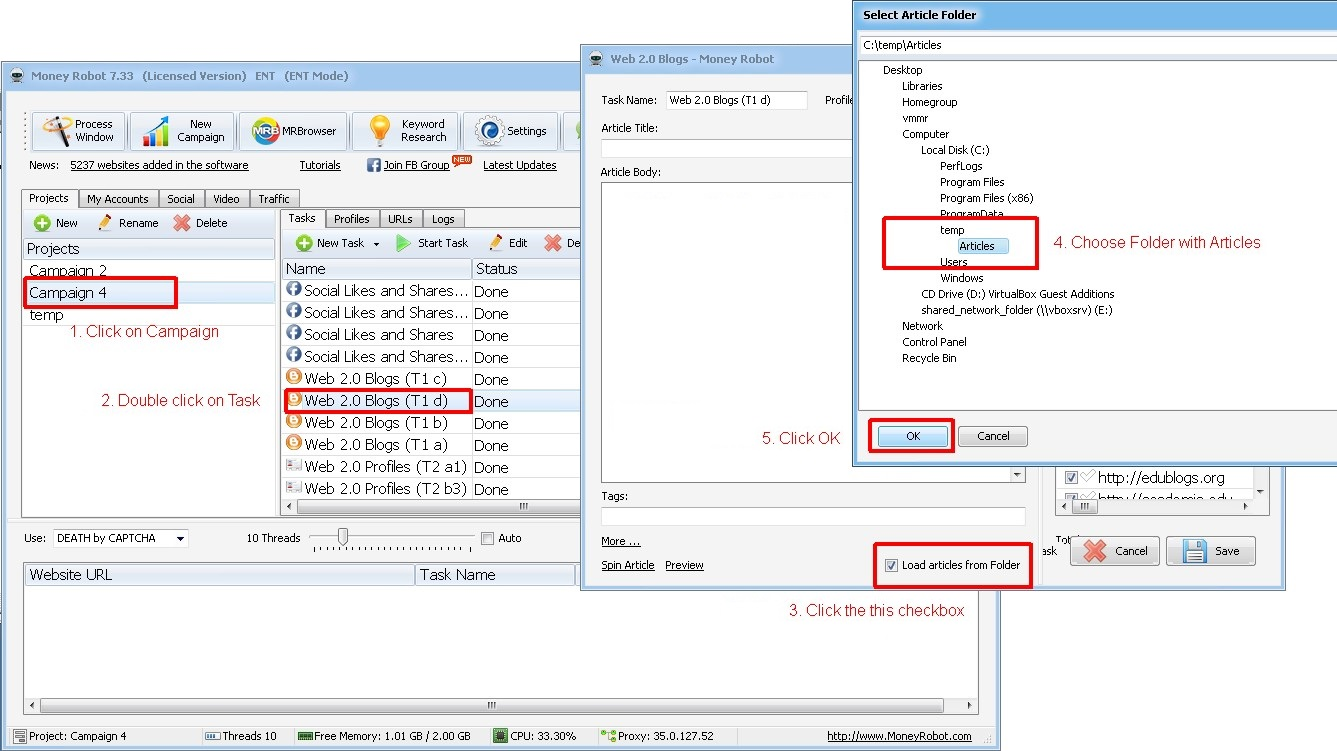Open the Tutorials link

[x=320, y=165]
